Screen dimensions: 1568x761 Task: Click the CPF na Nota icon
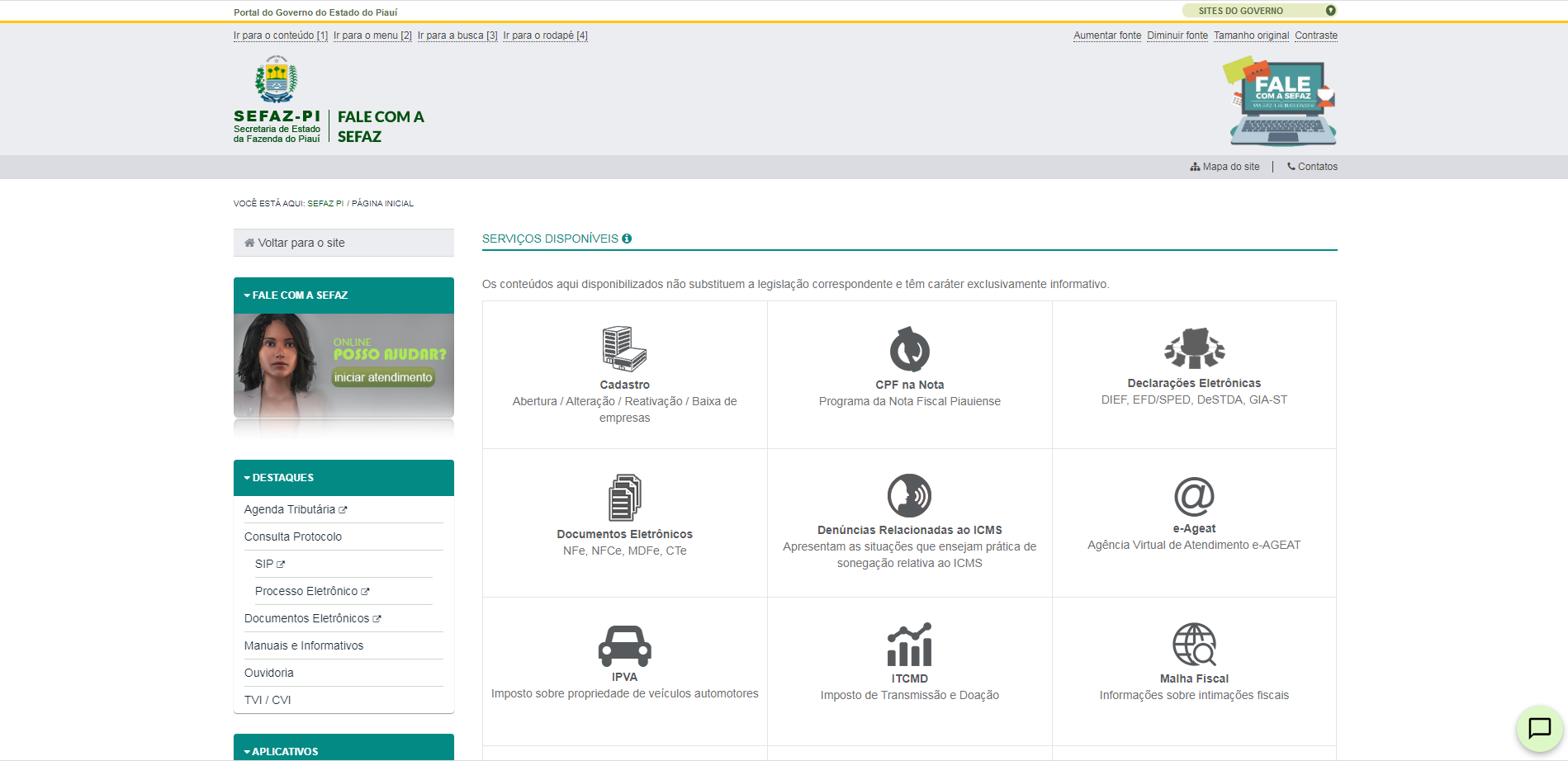click(909, 349)
